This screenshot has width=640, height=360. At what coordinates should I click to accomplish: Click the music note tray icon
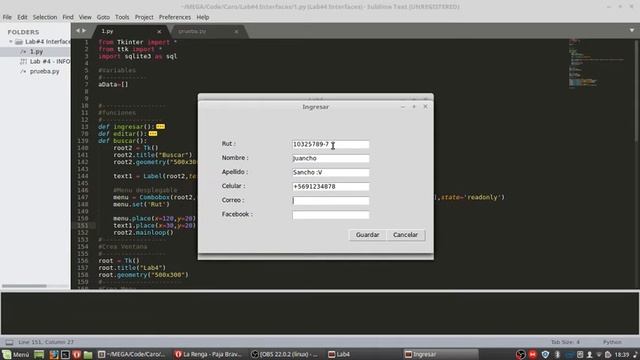[x=636, y=354]
